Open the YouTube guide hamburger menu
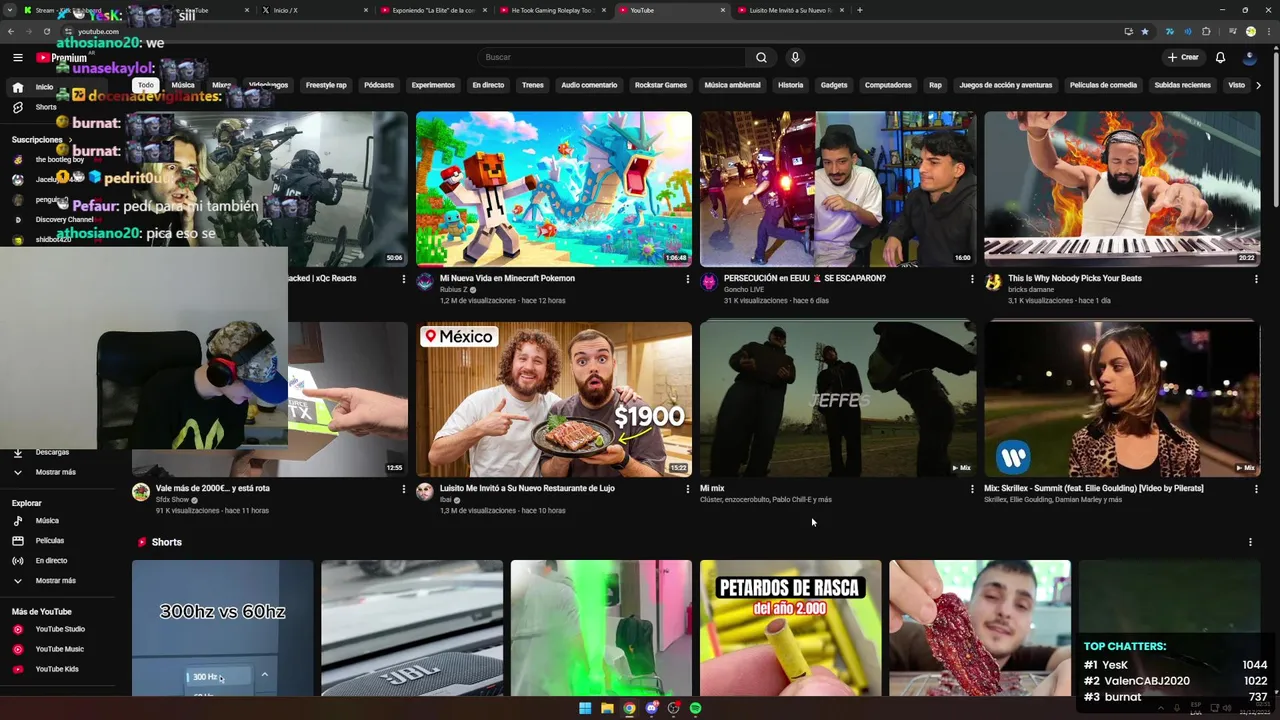Image resolution: width=1280 pixels, height=720 pixels. pos(17,57)
